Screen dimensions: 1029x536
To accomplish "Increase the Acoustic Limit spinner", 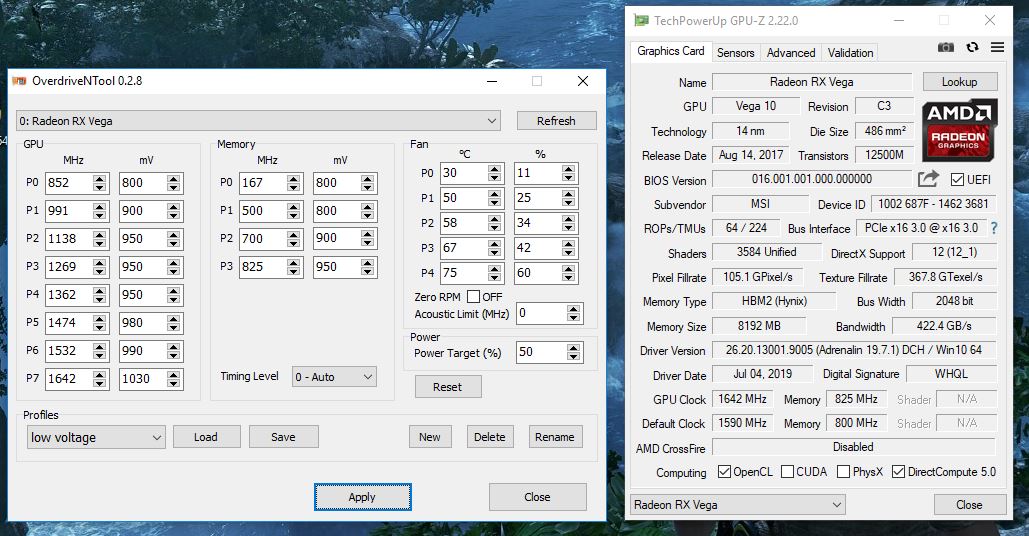I will [574, 310].
